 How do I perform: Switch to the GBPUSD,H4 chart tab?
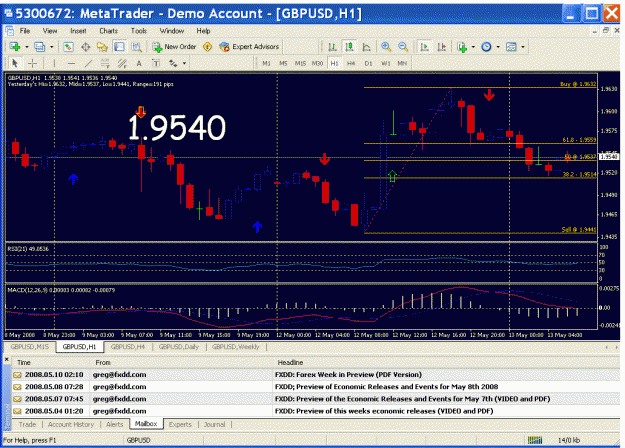[128, 347]
